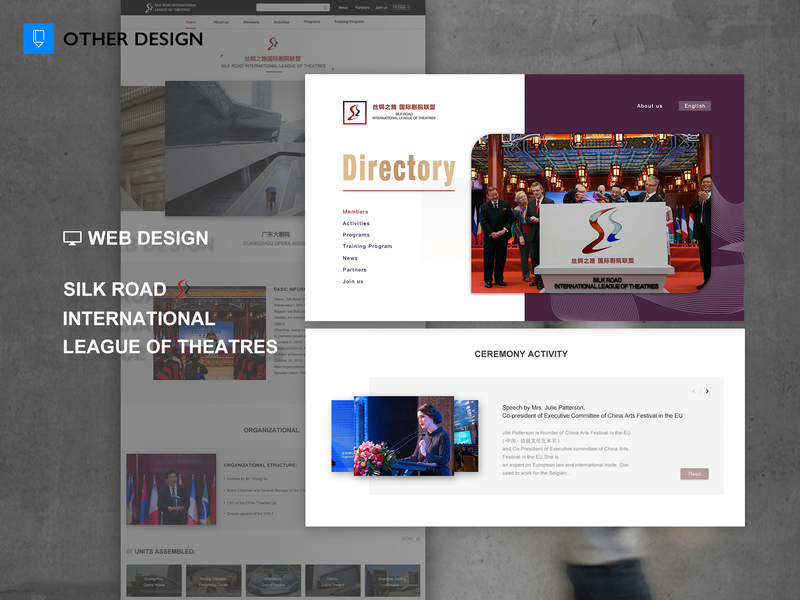Click the search field in the dark header

[x=293, y=8]
